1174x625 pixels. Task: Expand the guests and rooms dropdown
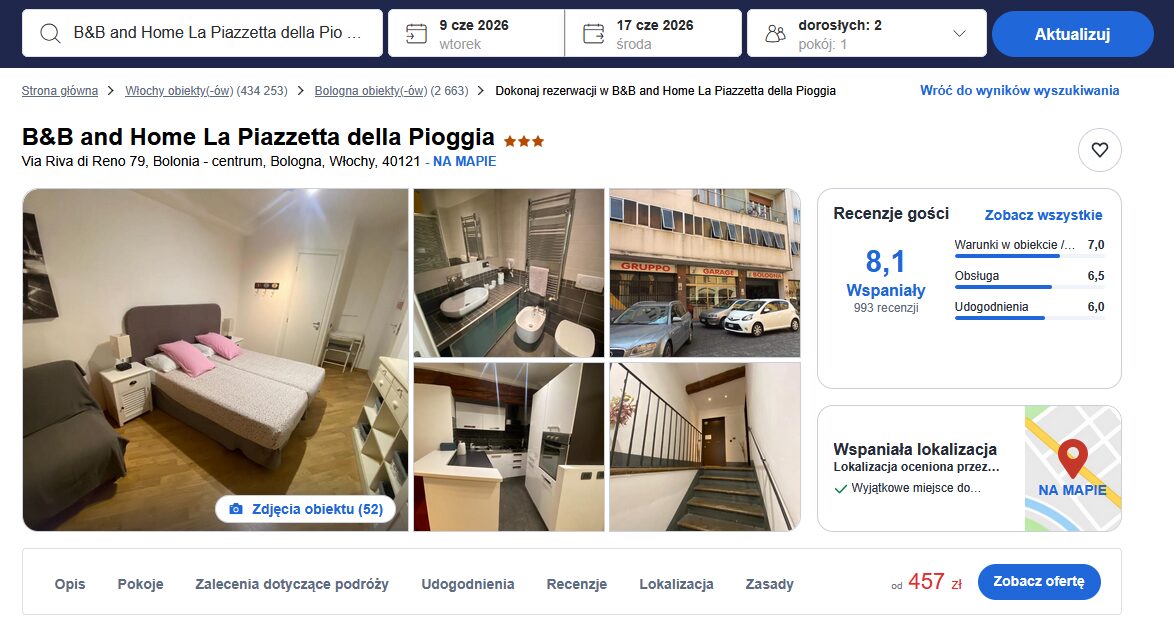click(959, 34)
